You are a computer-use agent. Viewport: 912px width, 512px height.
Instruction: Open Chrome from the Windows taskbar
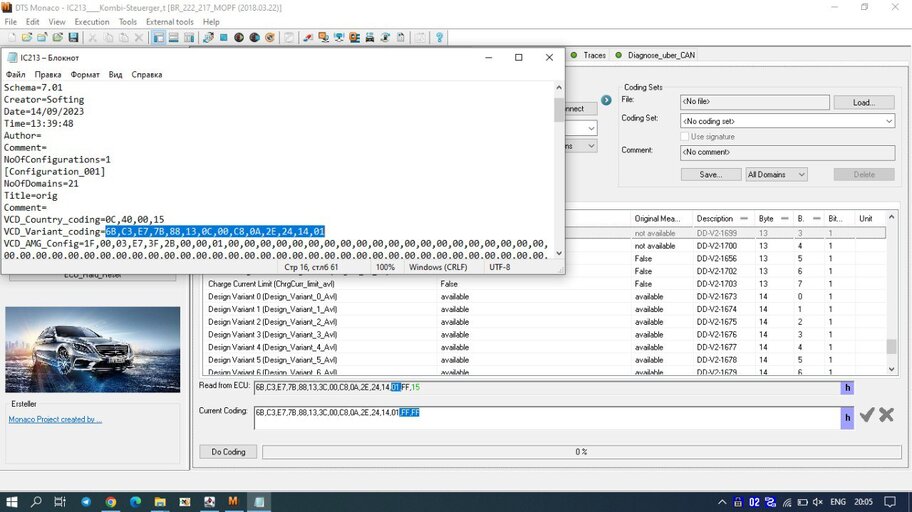click(110, 500)
